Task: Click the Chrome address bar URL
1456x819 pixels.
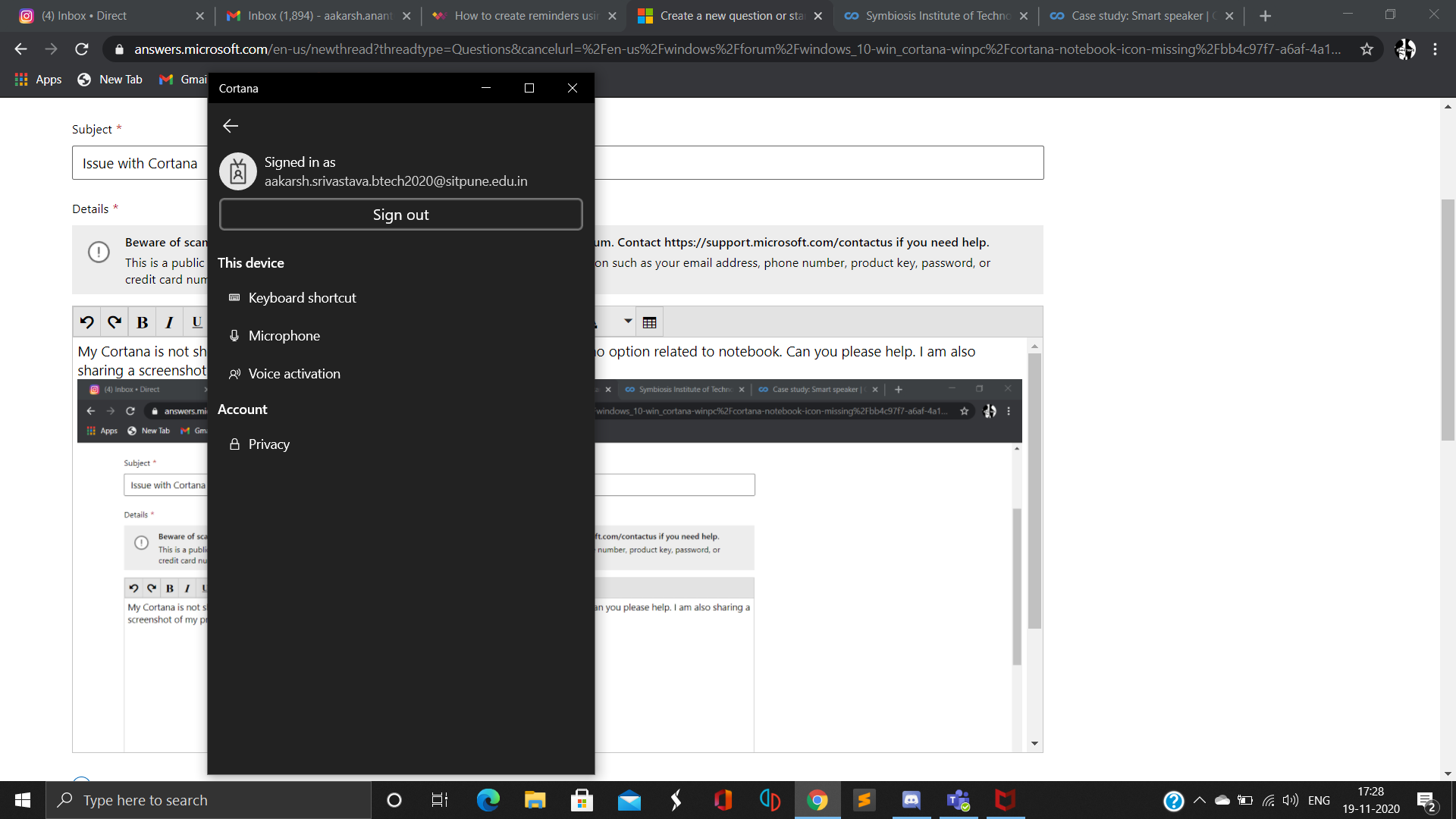Action: [737, 49]
